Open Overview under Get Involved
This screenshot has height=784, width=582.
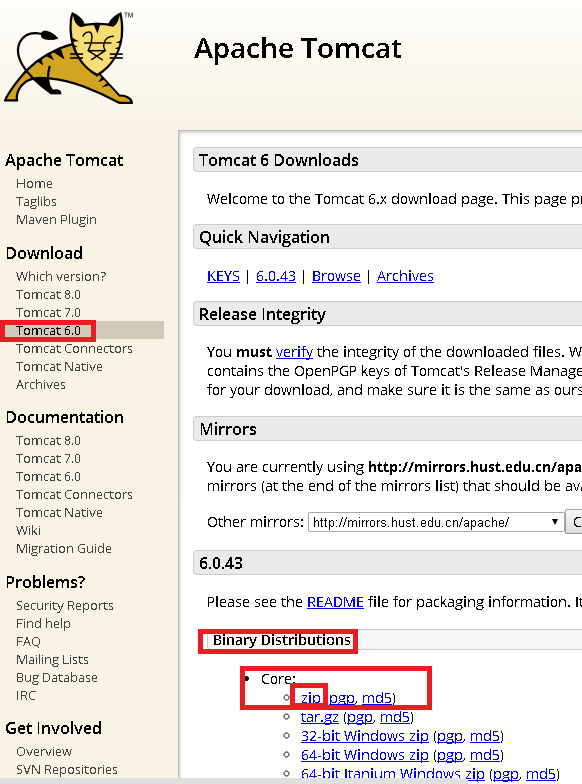pos(44,752)
